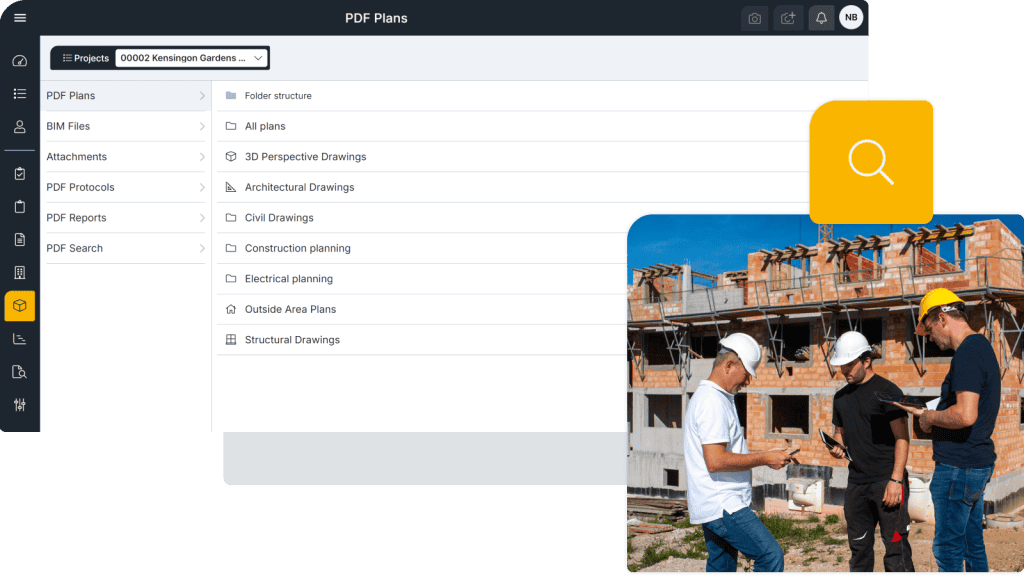Select the building icon in the left sidebar

tap(20, 271)
